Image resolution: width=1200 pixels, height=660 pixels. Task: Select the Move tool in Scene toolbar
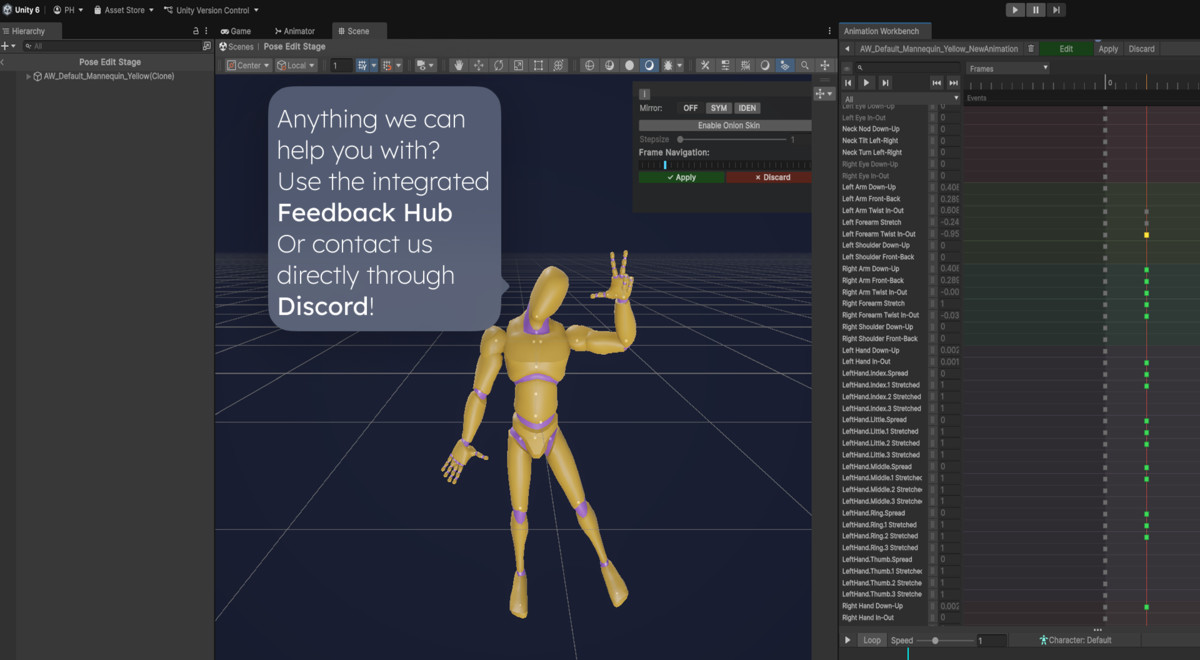(x=479, y=65)
